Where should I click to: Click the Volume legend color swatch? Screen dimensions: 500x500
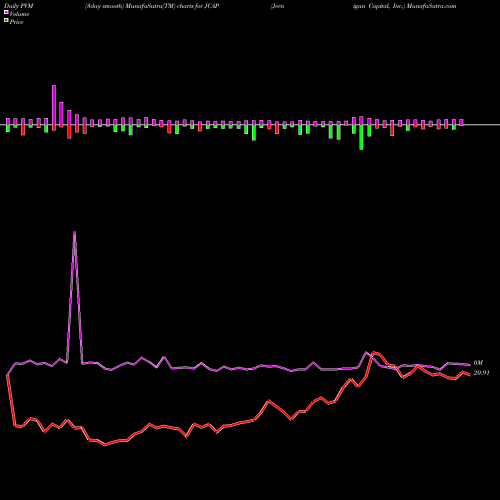6,12
